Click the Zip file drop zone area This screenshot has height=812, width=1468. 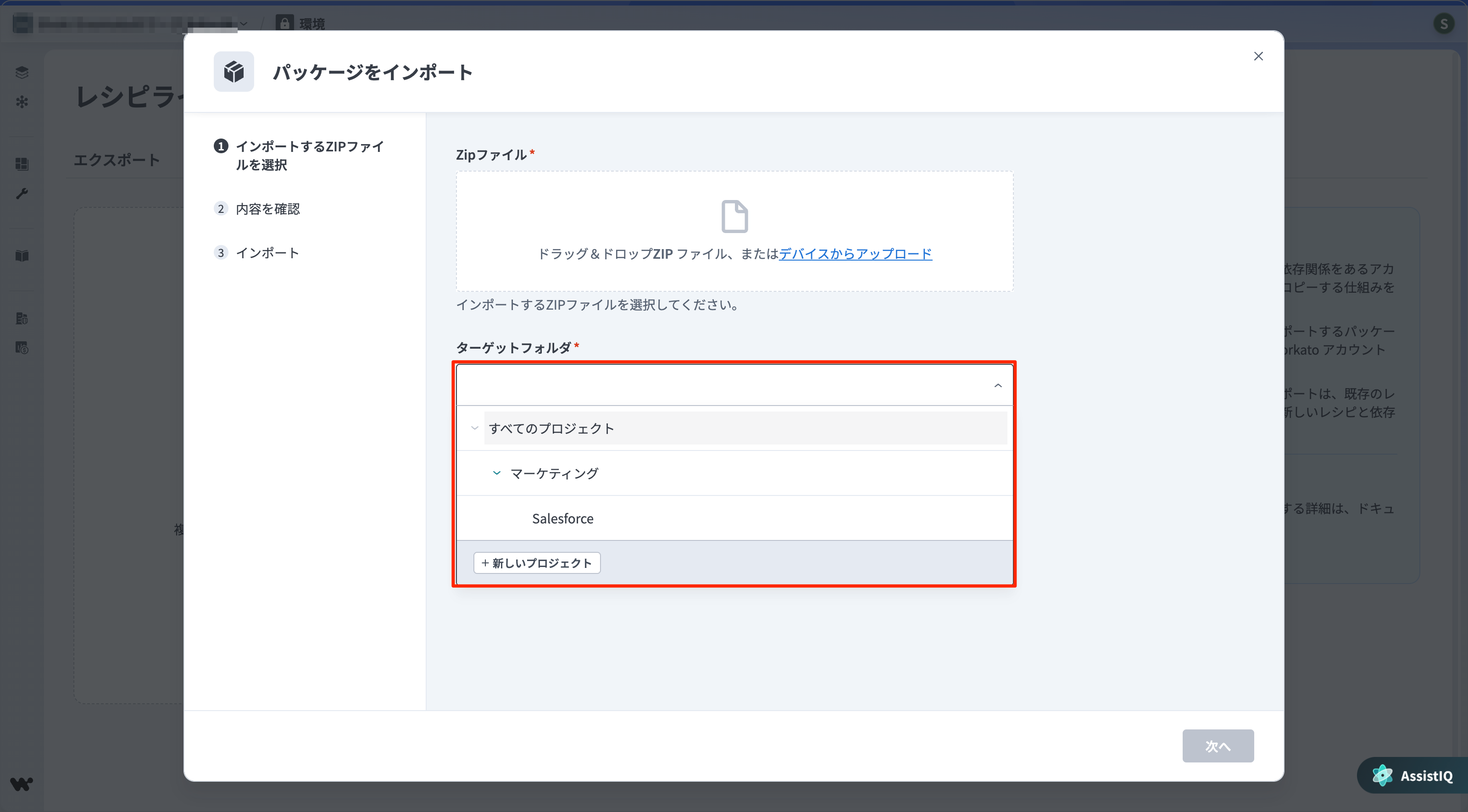click(x=734, y=231)
